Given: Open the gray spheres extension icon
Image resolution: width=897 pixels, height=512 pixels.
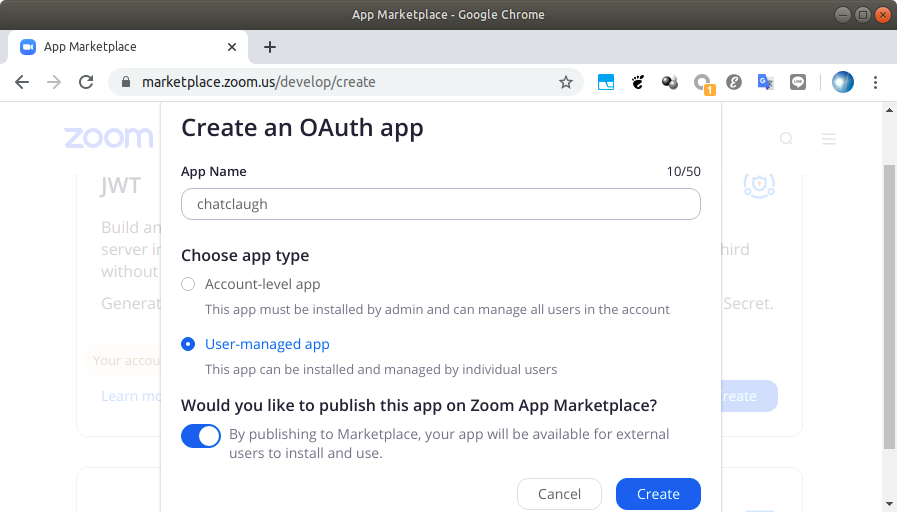Looking at the screenshot, I should (x=670, y=82).
